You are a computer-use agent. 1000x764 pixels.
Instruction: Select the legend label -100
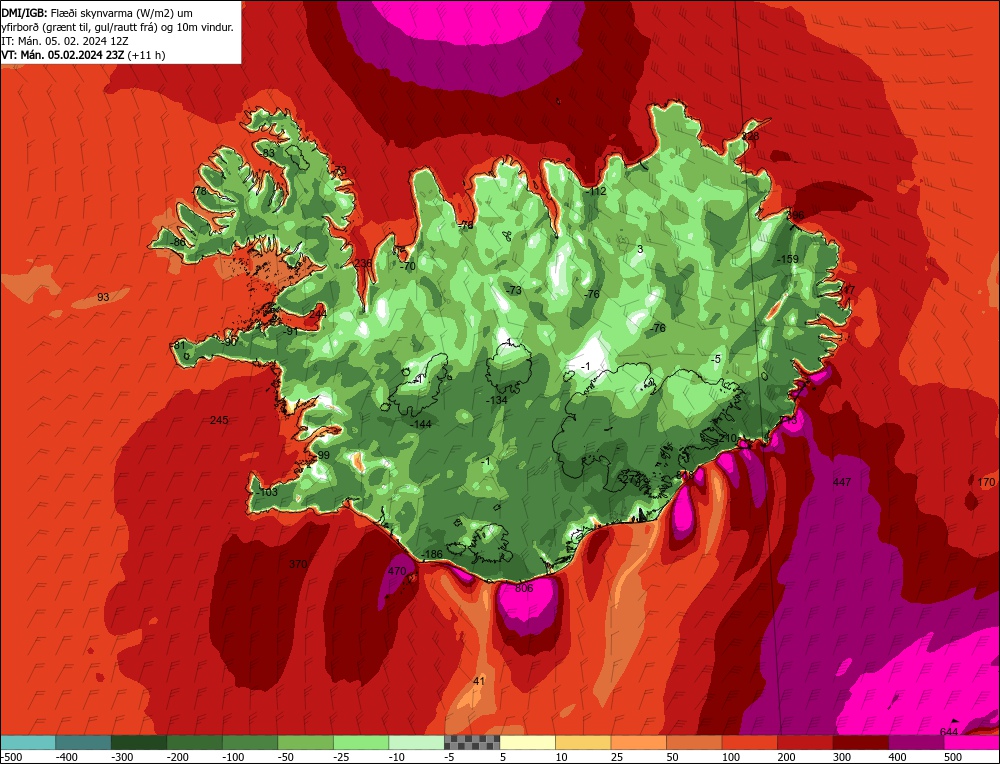(x=233, y=757)
